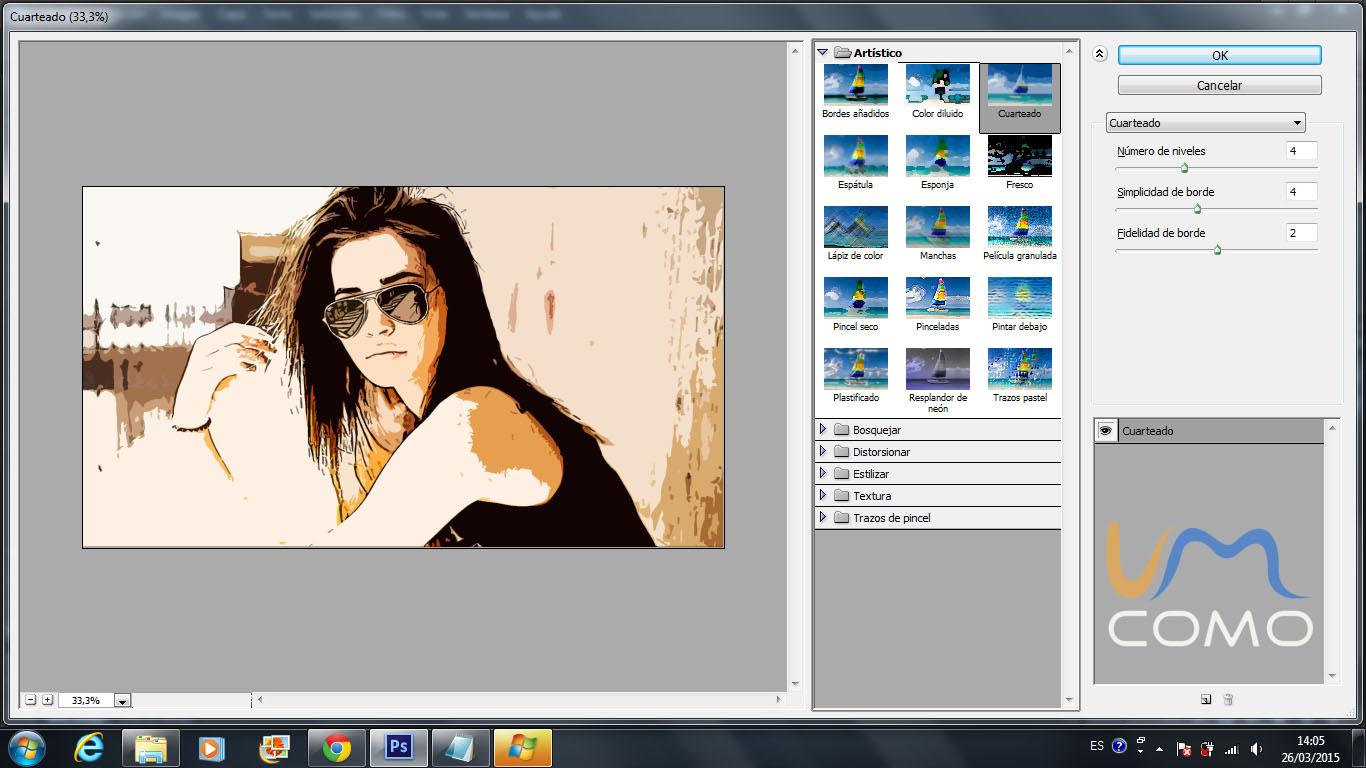This screenshot has height=768, width=1366.
Task: Click new effect layer icon
Action: point(1206,700)
